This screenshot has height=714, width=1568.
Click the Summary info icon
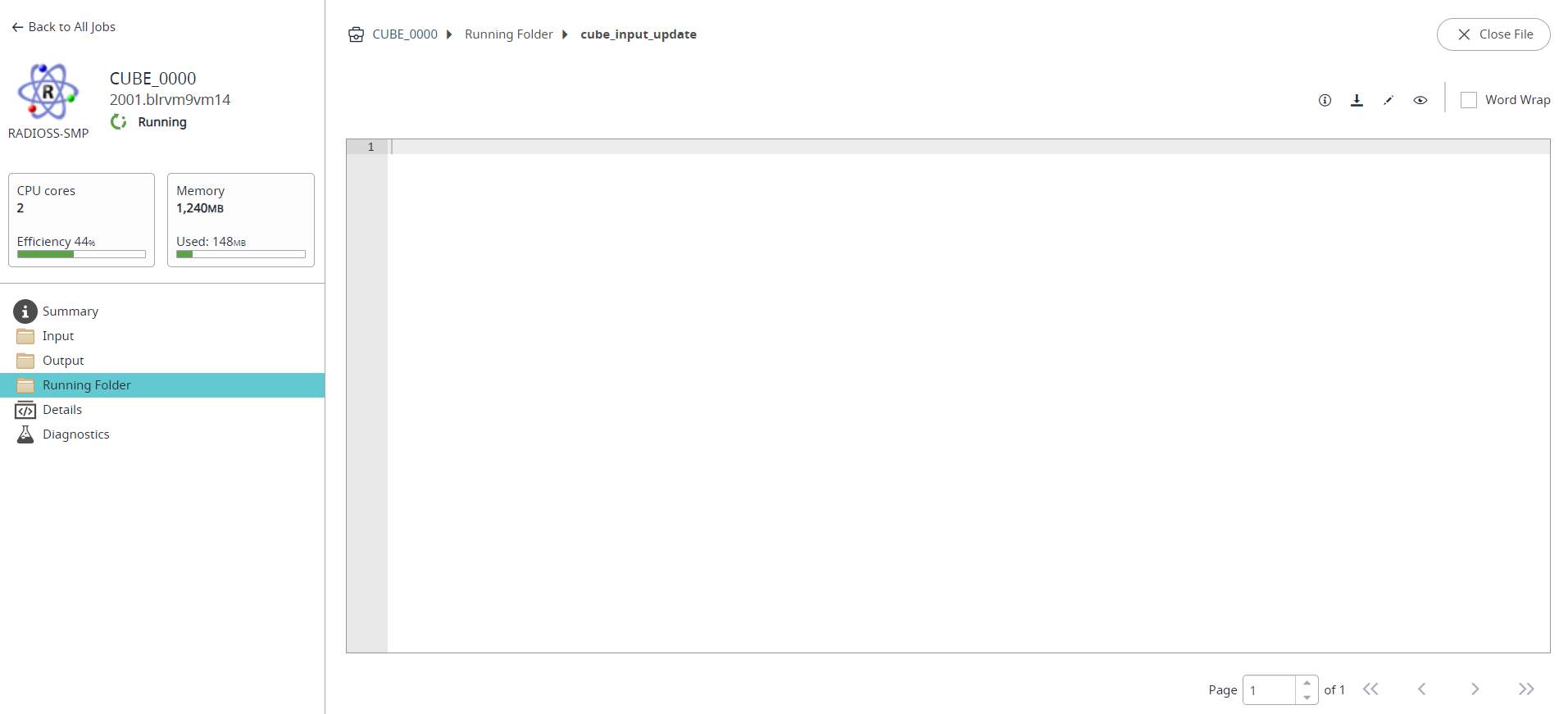coord(25,312)
